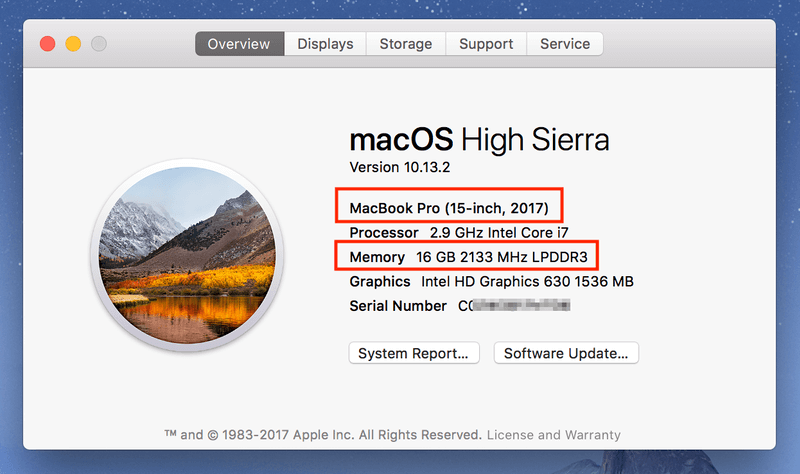The height and width of the screenshot is (474, 800).
Task: Click the High Sierra mountain logo image
Action: [x=187, y=257]
